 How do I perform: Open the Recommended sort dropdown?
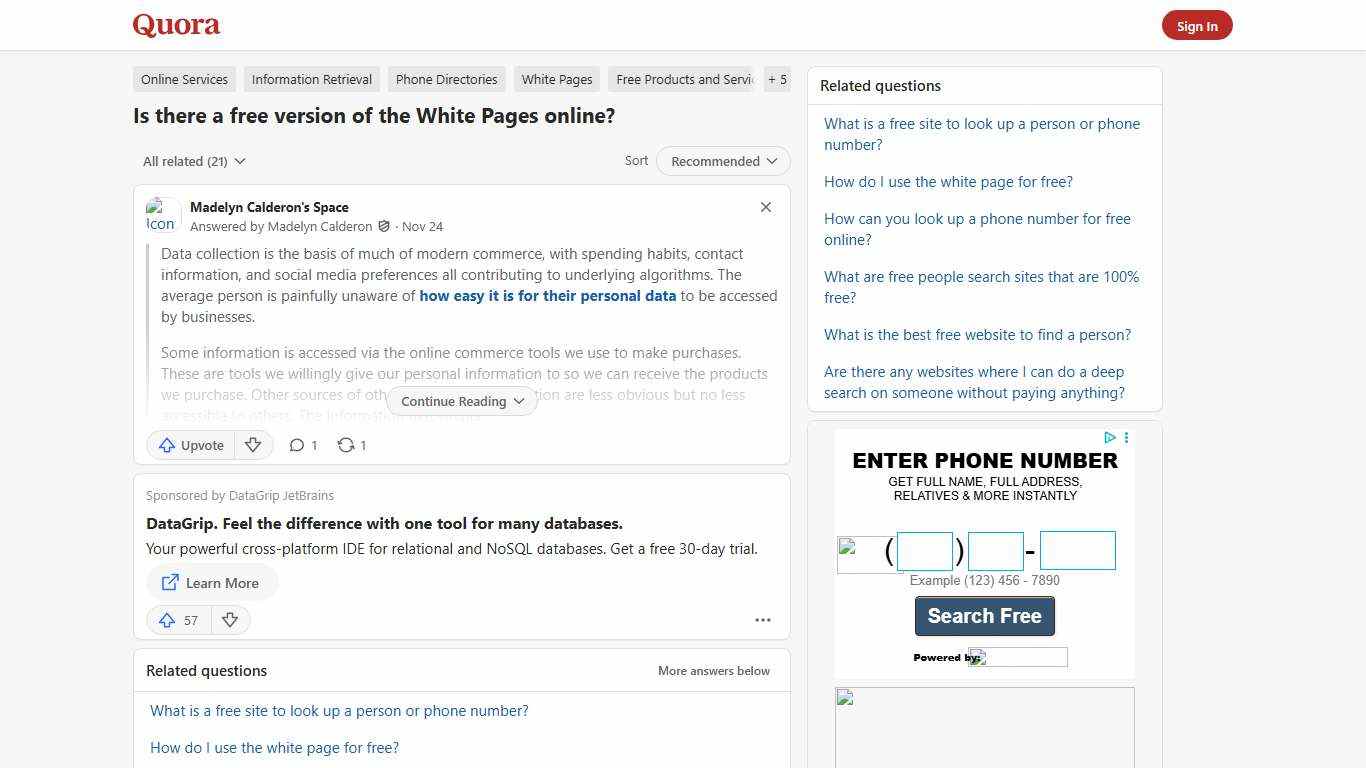[722, 161]
